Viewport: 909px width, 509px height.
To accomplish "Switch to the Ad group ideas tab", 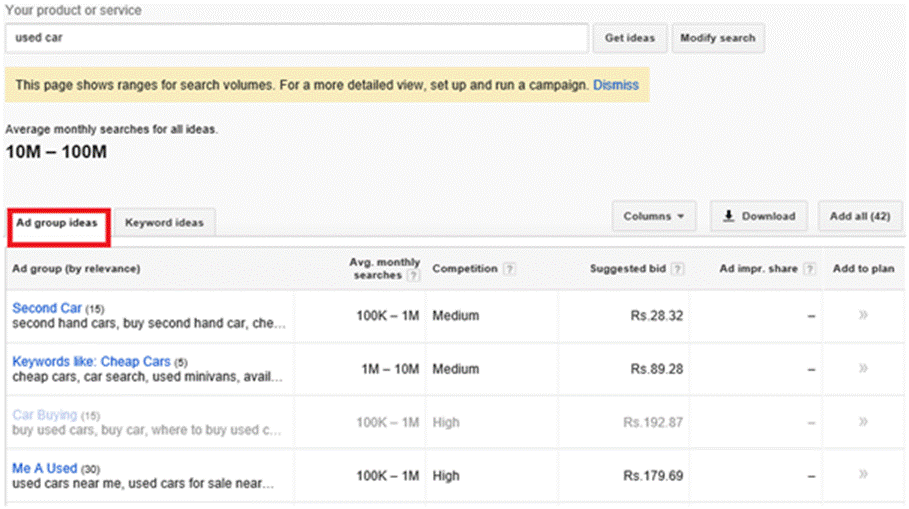I will point(57,223).
